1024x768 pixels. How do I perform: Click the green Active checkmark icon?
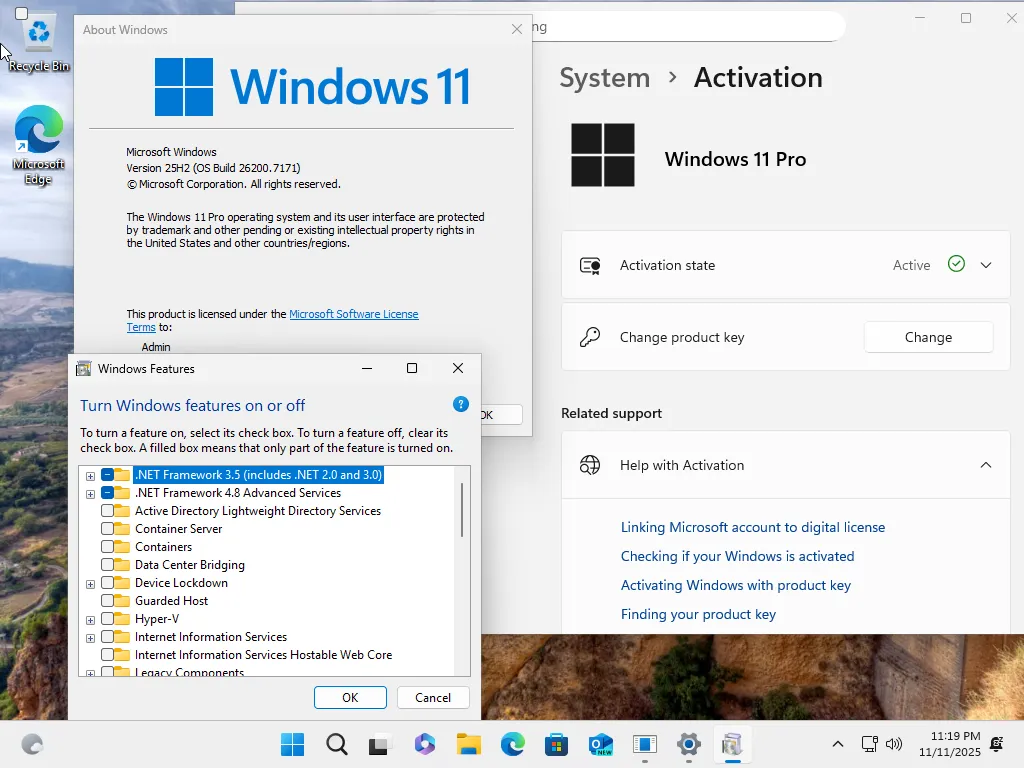956,264
